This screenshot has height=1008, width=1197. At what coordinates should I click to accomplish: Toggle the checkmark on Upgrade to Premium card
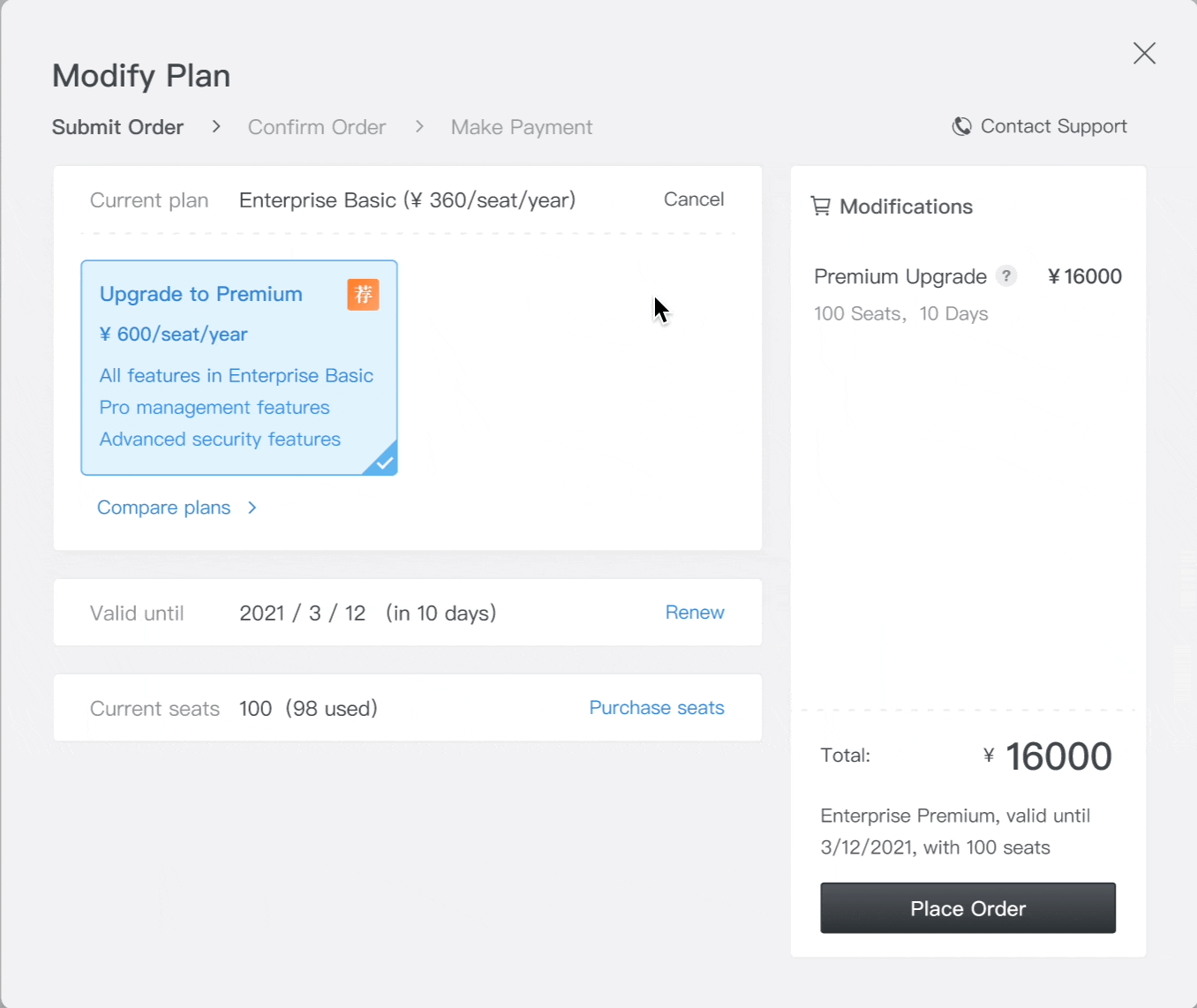[384, 462]
